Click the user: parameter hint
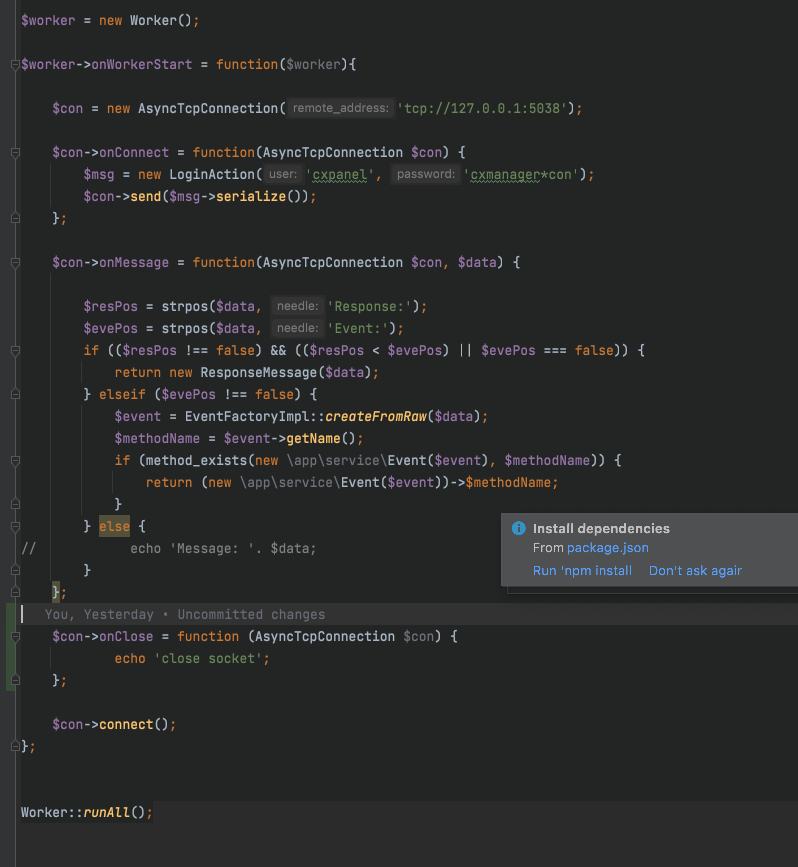The height and width of the screenshot is (867, 798). click(283, 174)
